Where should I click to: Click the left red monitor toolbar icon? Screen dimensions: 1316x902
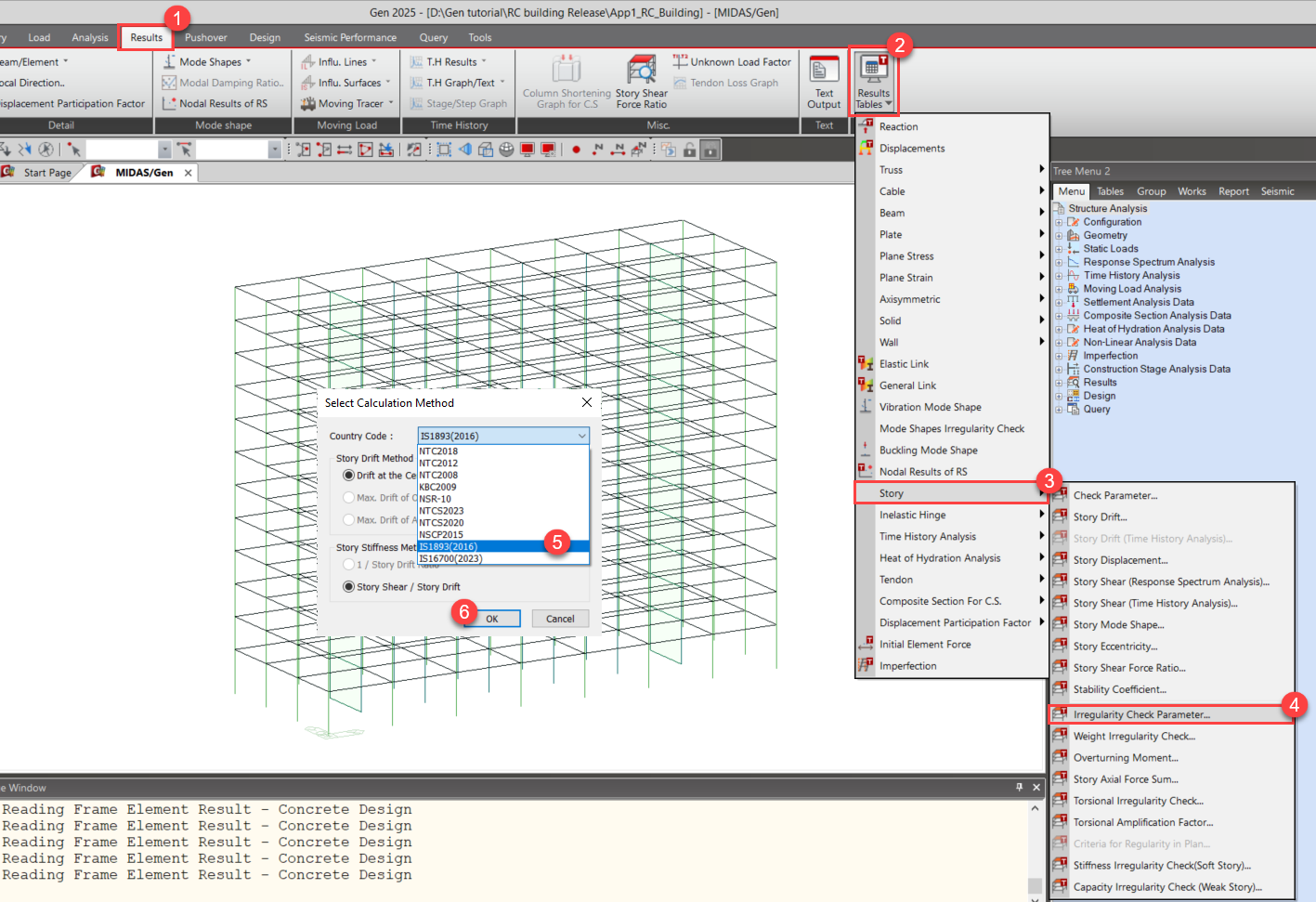click(528, 149)
